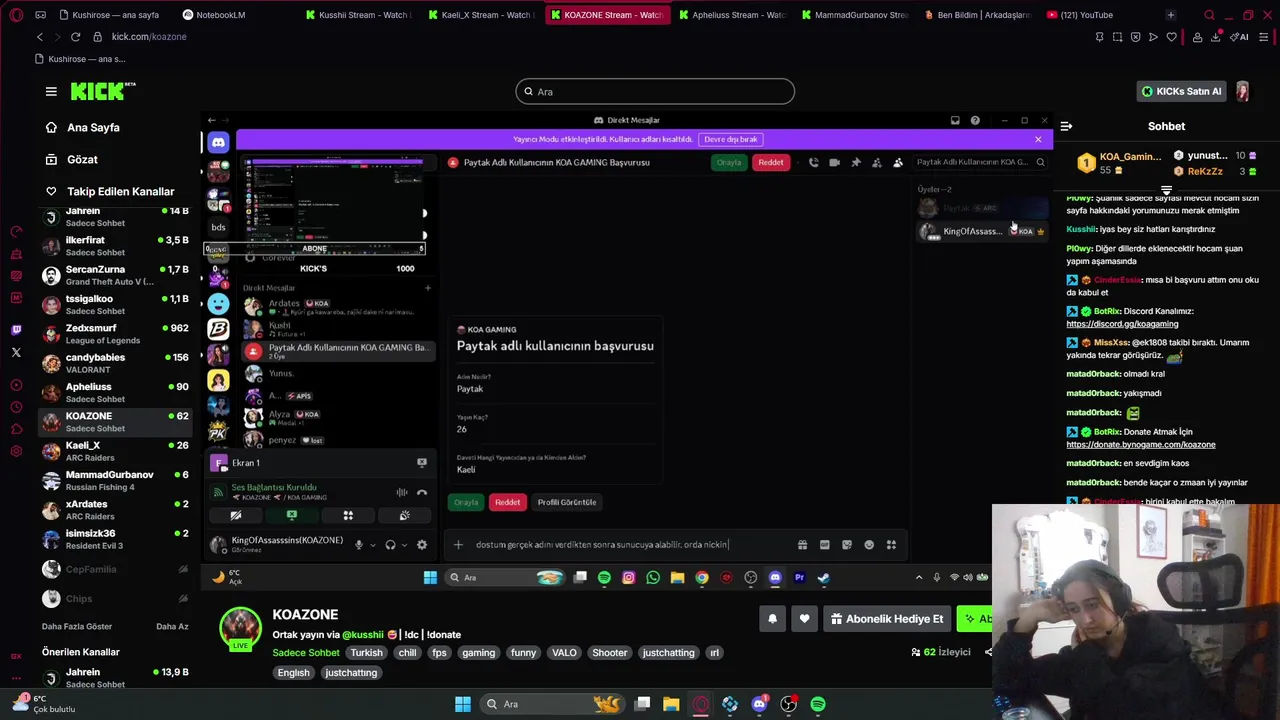Click Onayla in Discord header

729,162
